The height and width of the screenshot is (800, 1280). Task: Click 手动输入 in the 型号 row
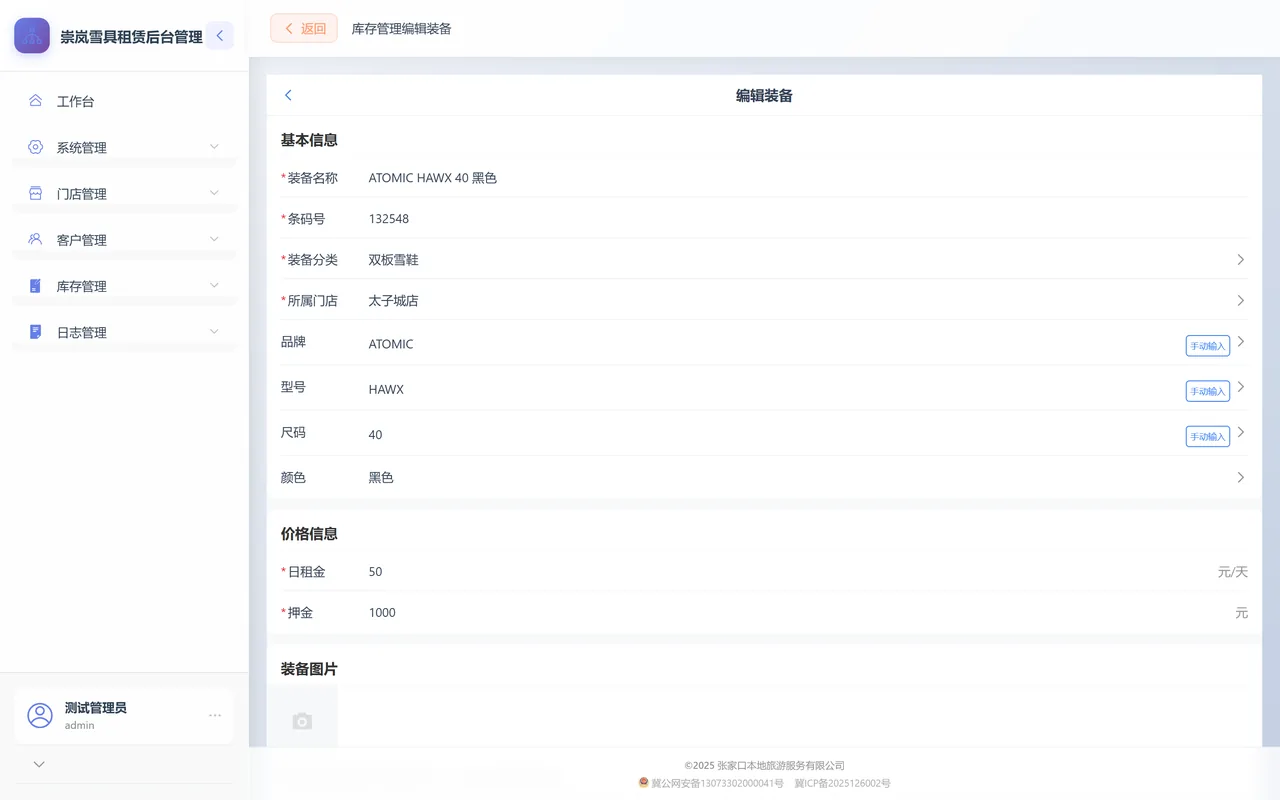coord(1208,391)
